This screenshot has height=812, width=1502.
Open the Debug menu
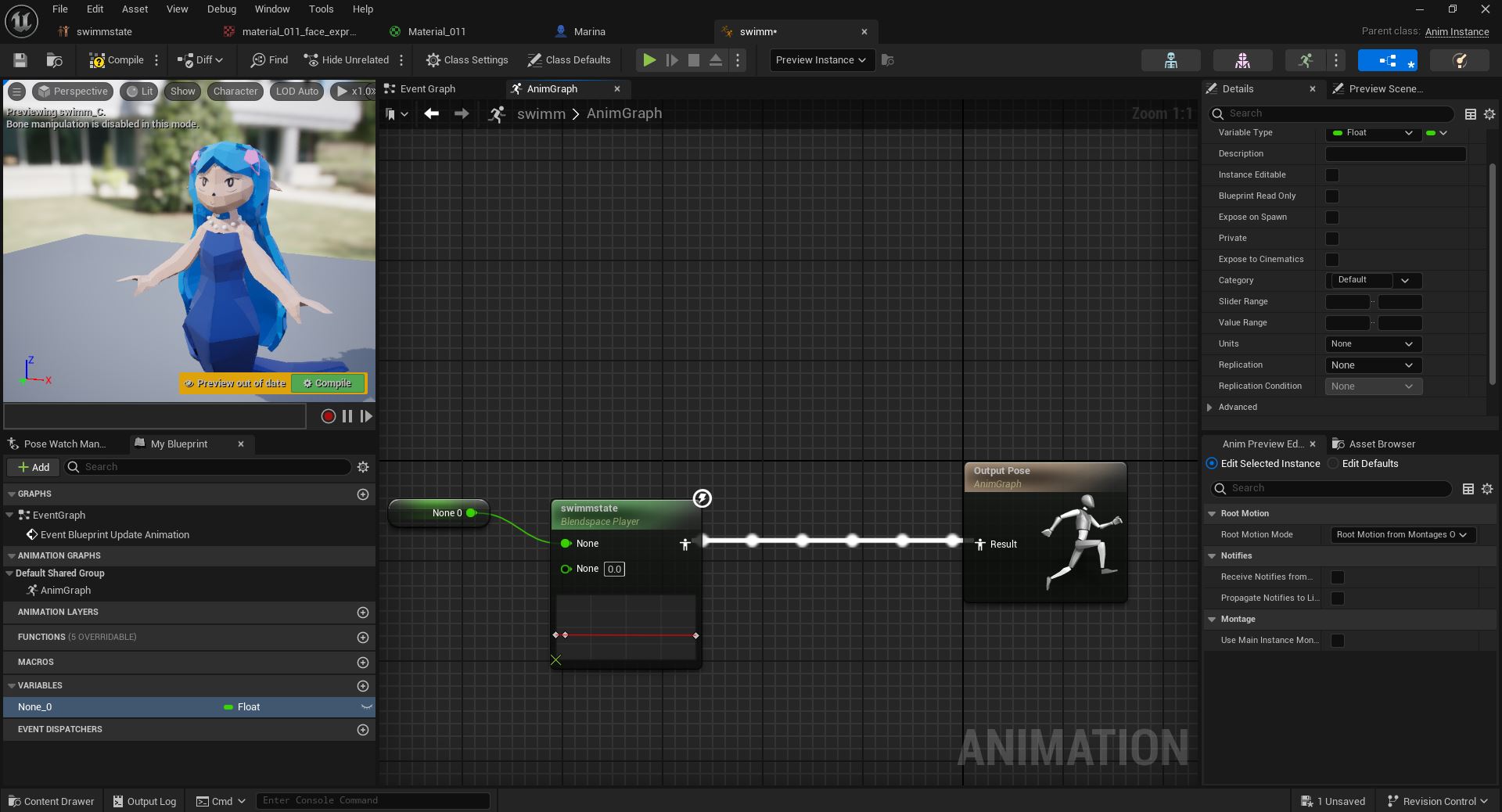pos(221,9)
